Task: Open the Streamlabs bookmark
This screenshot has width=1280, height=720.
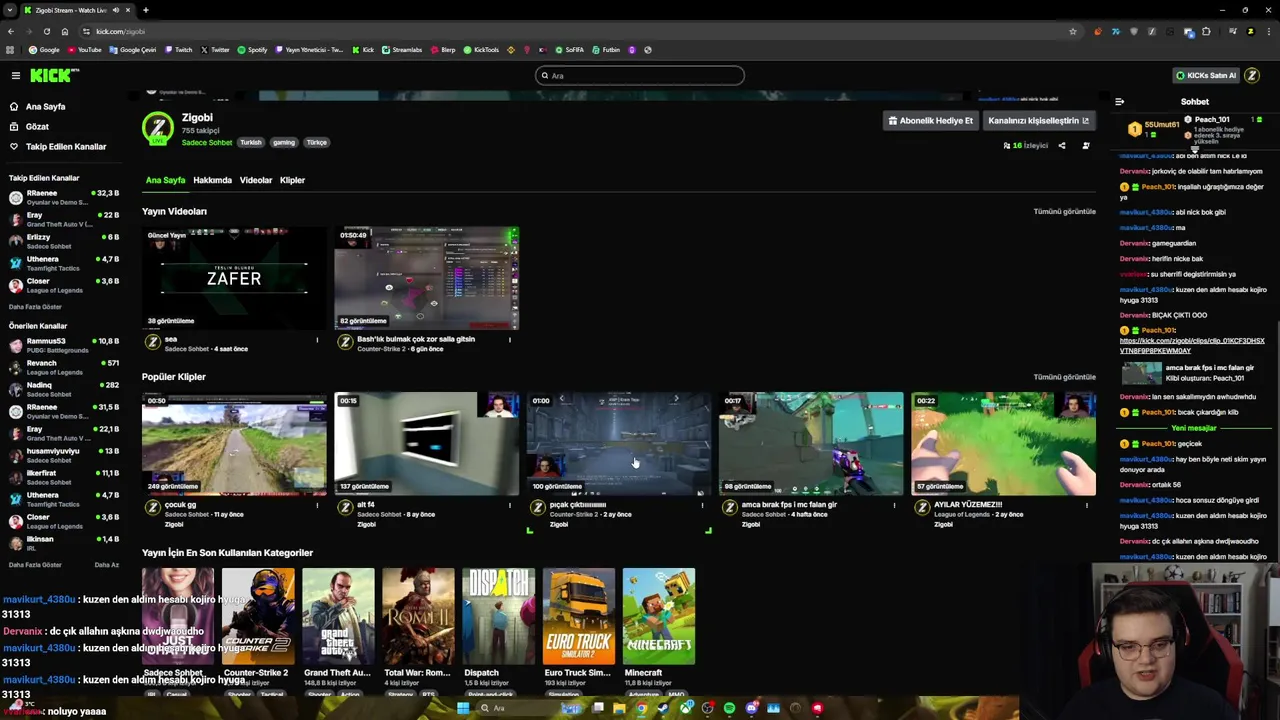Action: point(402,50)
